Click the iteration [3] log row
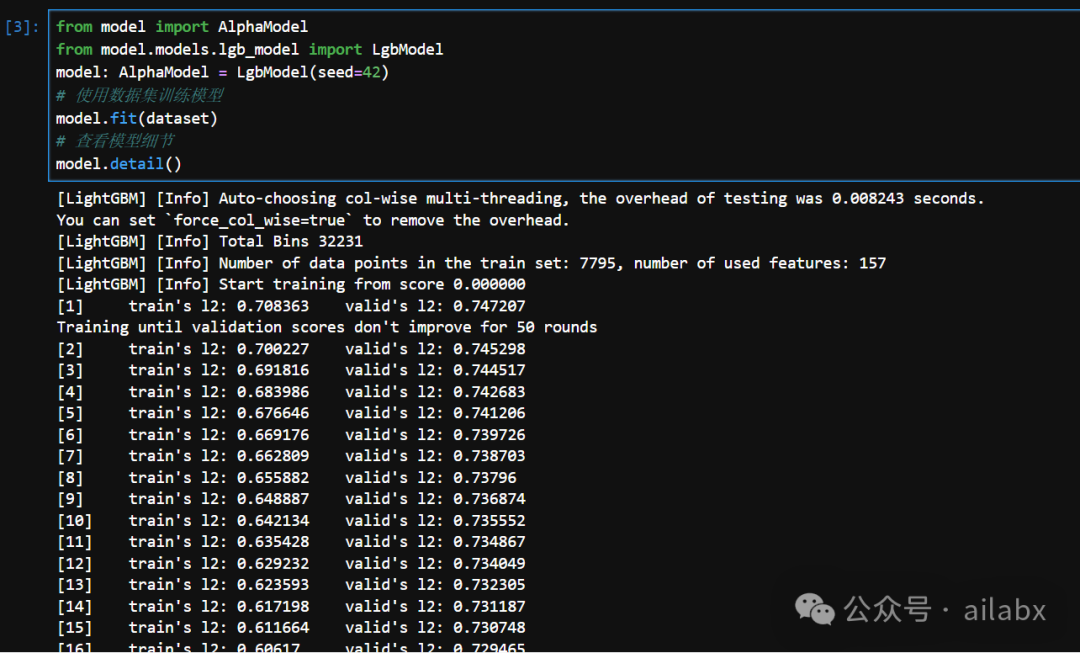Screen dimensions: 1080x653 [291, 370]
